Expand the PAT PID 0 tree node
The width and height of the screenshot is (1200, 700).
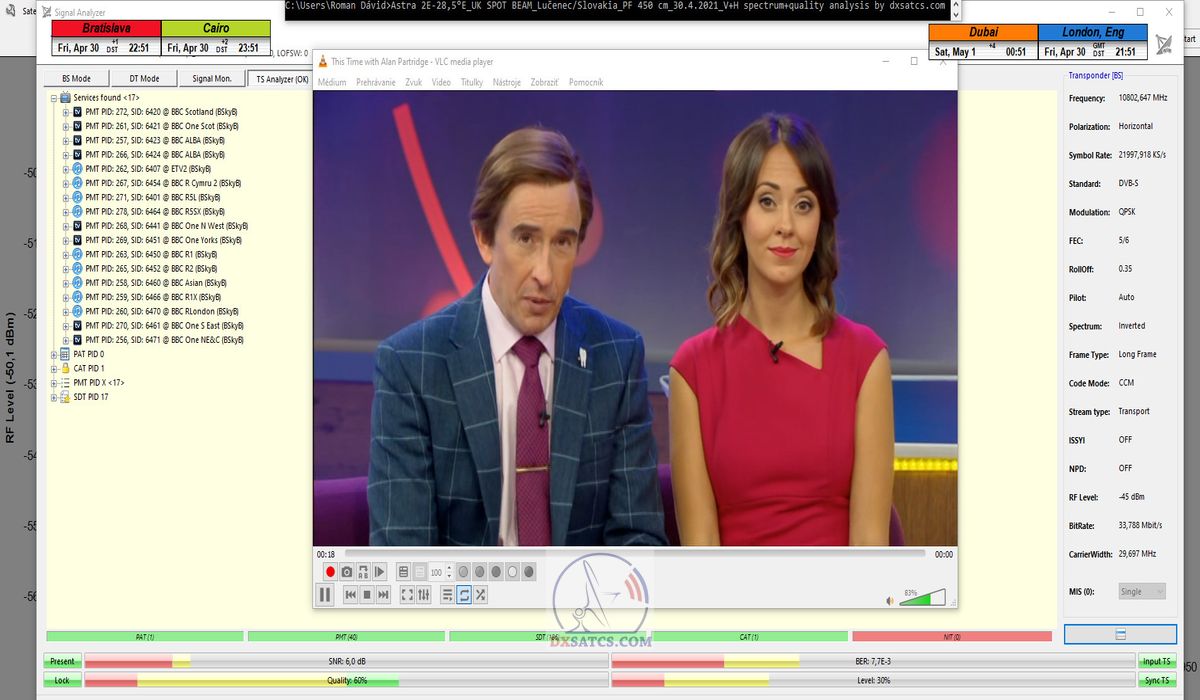coord(54,354)
